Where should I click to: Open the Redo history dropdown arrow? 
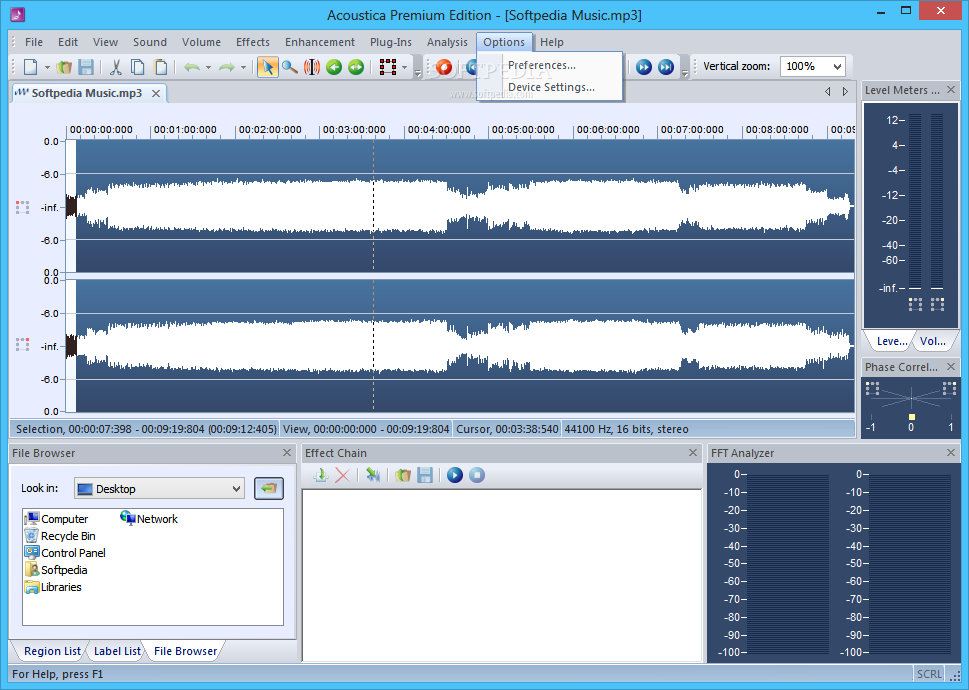click(243, 67)
